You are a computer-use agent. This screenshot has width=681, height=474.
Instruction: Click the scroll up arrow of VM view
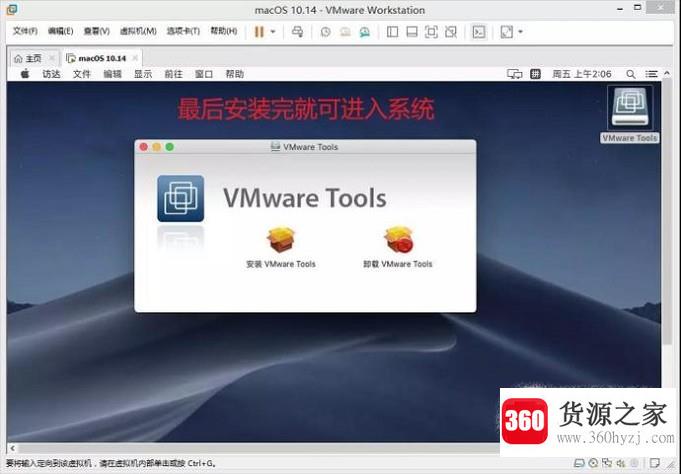(x=667, y=73)
